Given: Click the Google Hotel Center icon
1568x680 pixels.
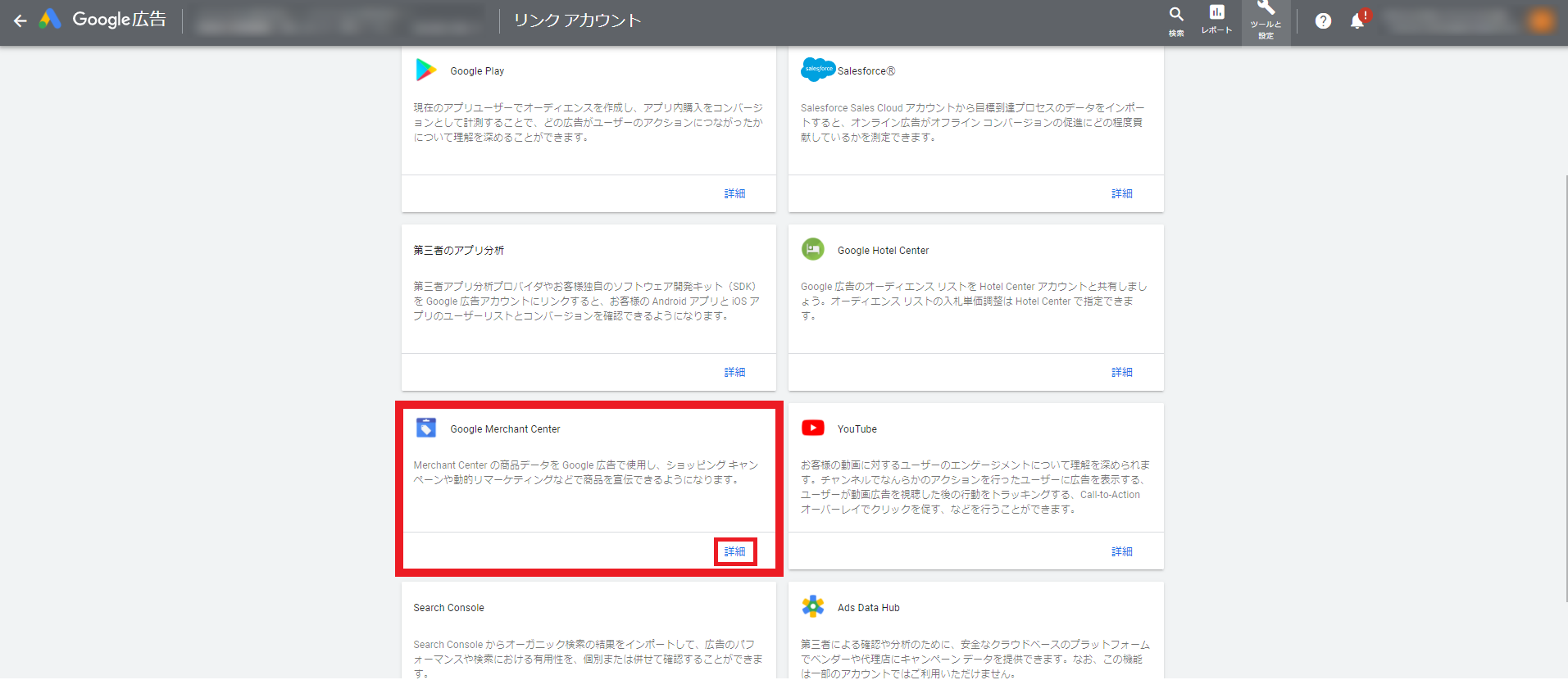Looking at the screenshot, I should tap(813, 249).
